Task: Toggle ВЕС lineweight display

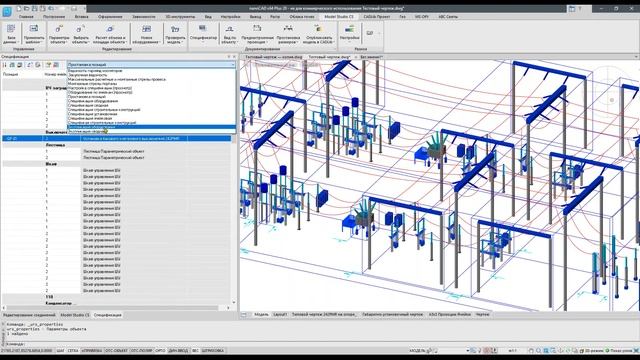Action: point(196,351)
